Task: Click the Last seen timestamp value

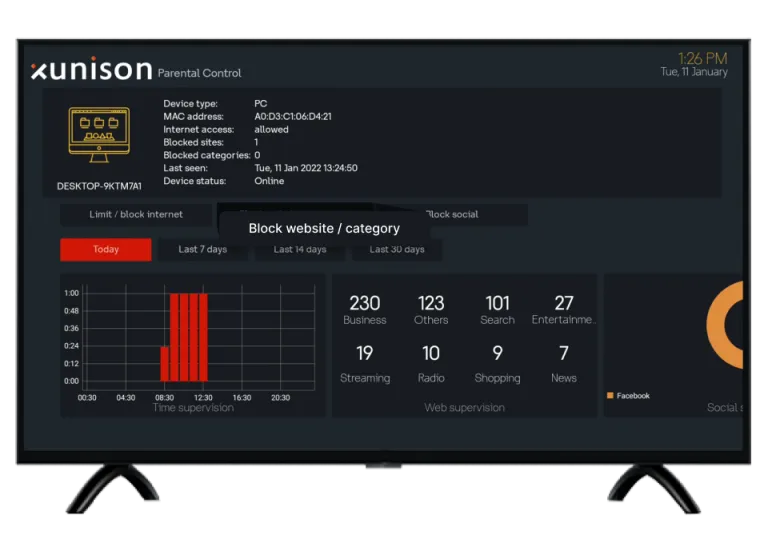Action: click(306, 168)
